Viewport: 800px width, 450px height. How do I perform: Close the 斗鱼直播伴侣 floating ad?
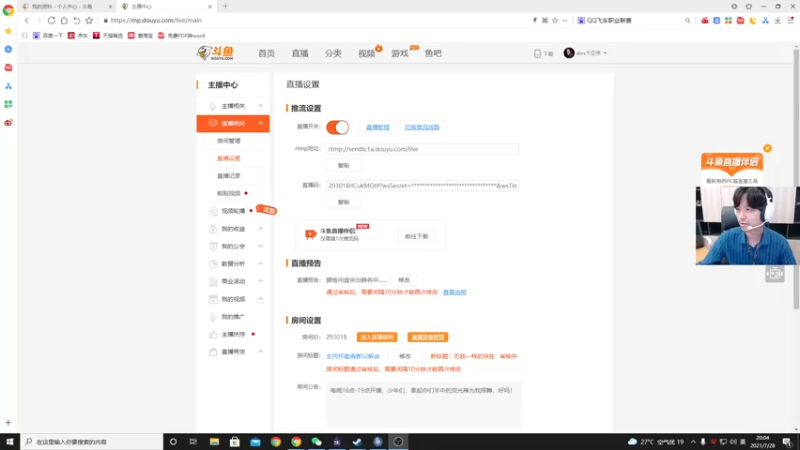coord(767,148)
